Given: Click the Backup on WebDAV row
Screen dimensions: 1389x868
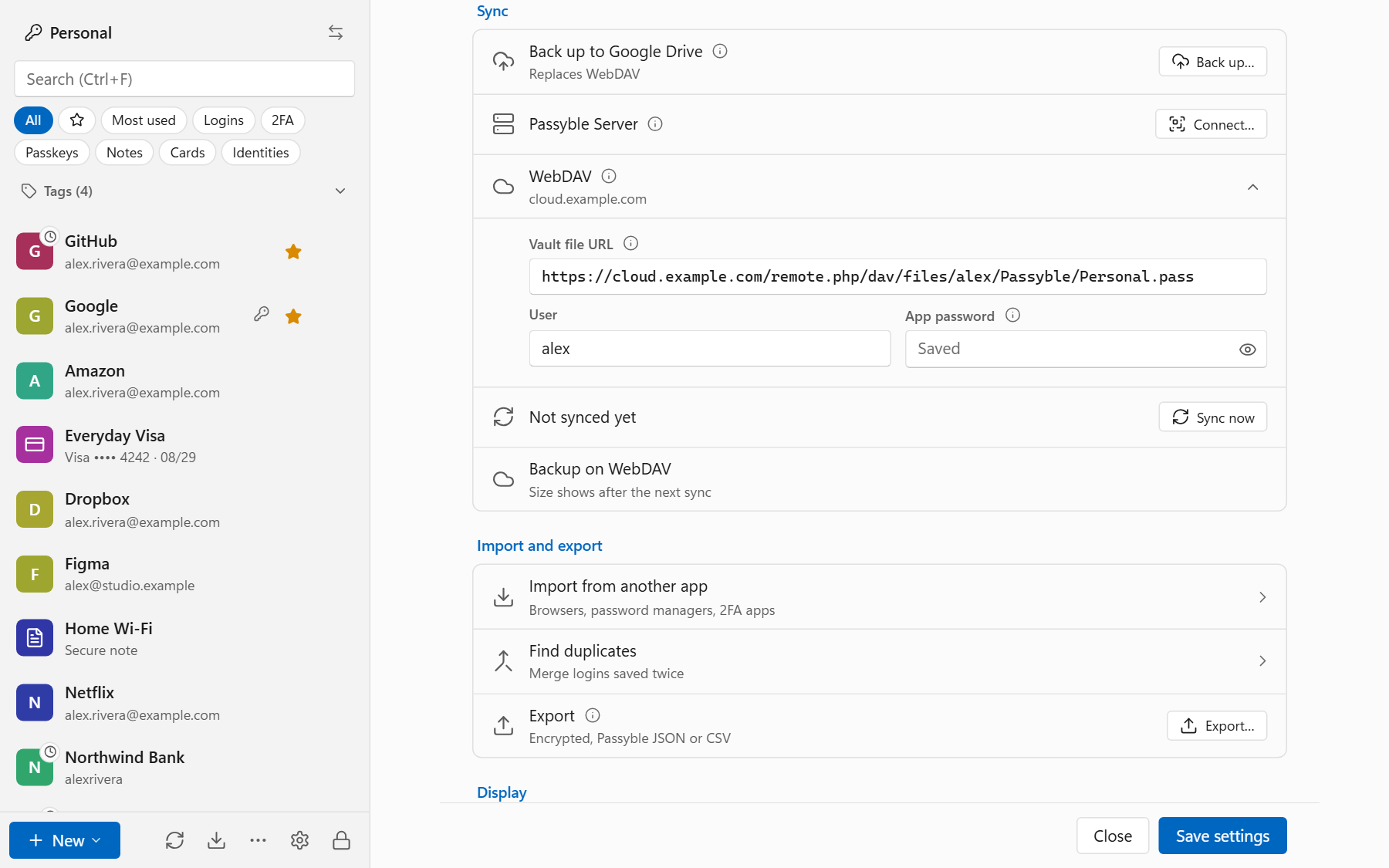Looking at the screenshot, I should pyautogui.click(x=880, y=479).
